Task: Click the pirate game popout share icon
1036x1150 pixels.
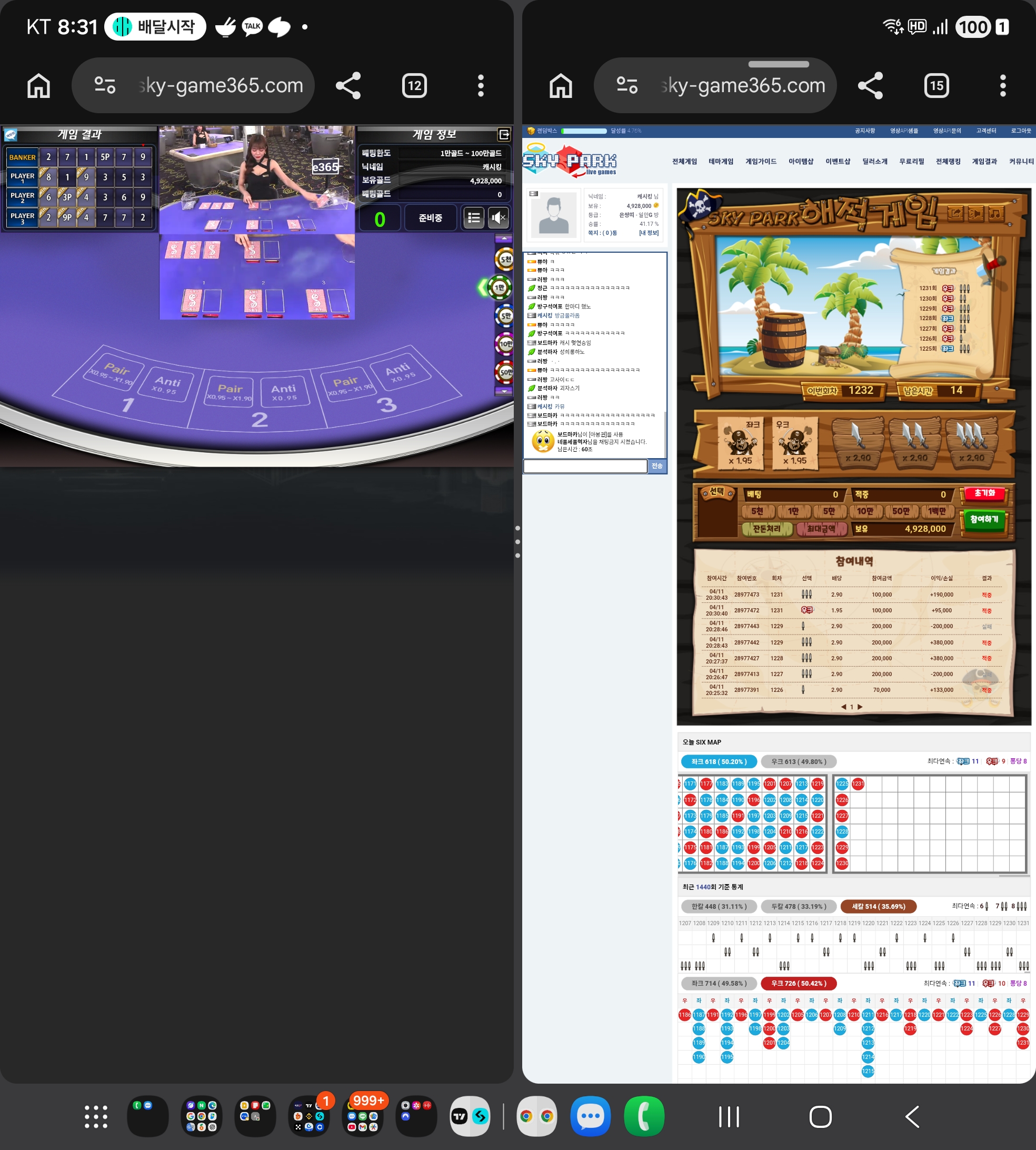Action: click(x=956, y=213)
